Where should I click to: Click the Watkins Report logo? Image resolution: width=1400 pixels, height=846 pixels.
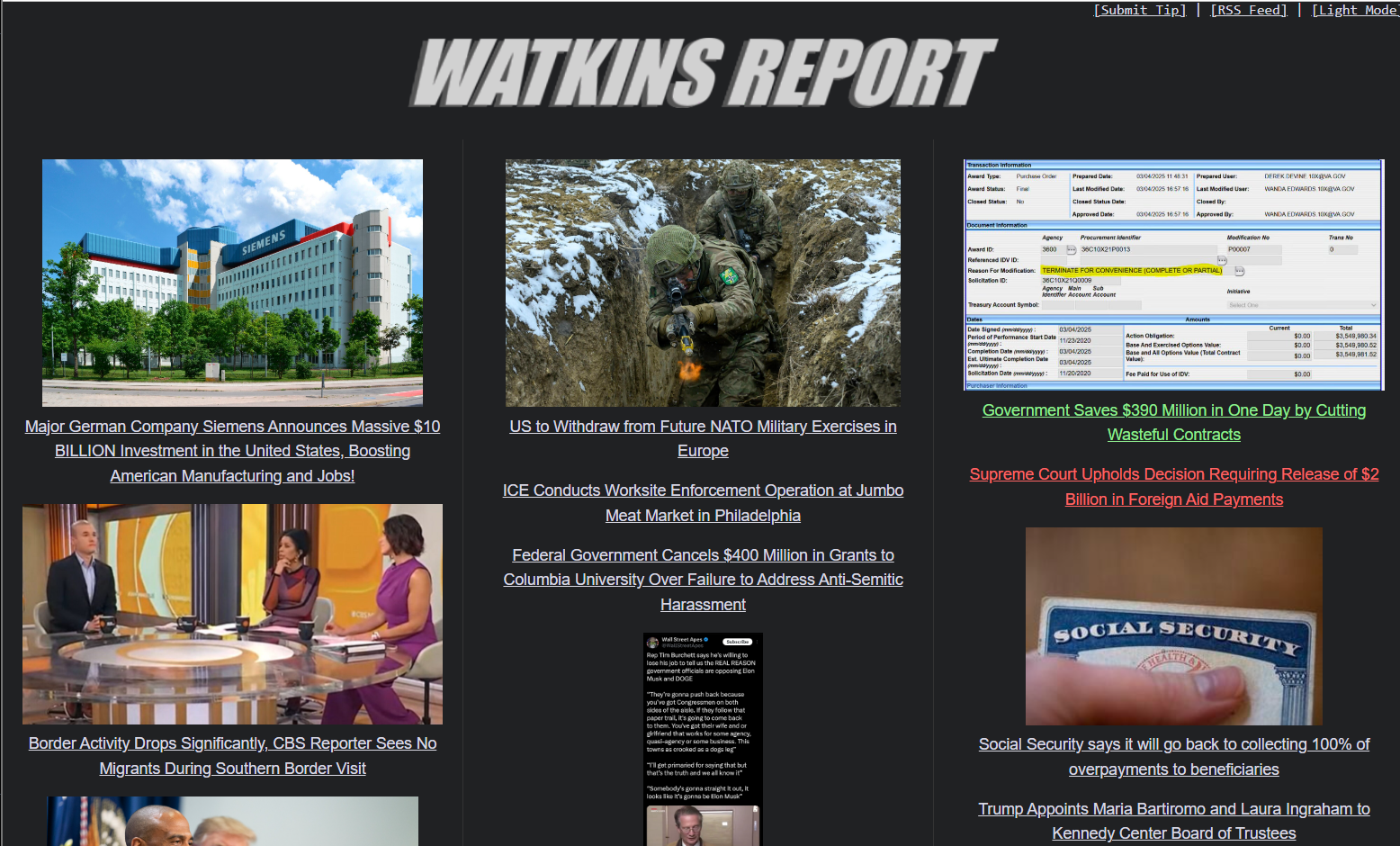coord(703,73)
